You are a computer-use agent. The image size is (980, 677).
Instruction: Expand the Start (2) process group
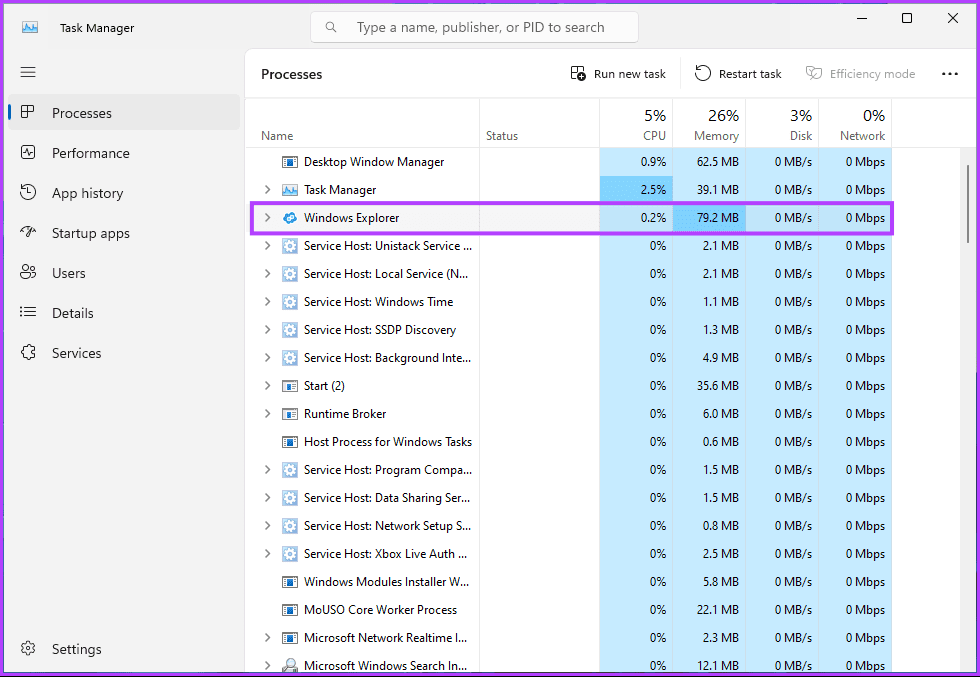tap(268, 386)
